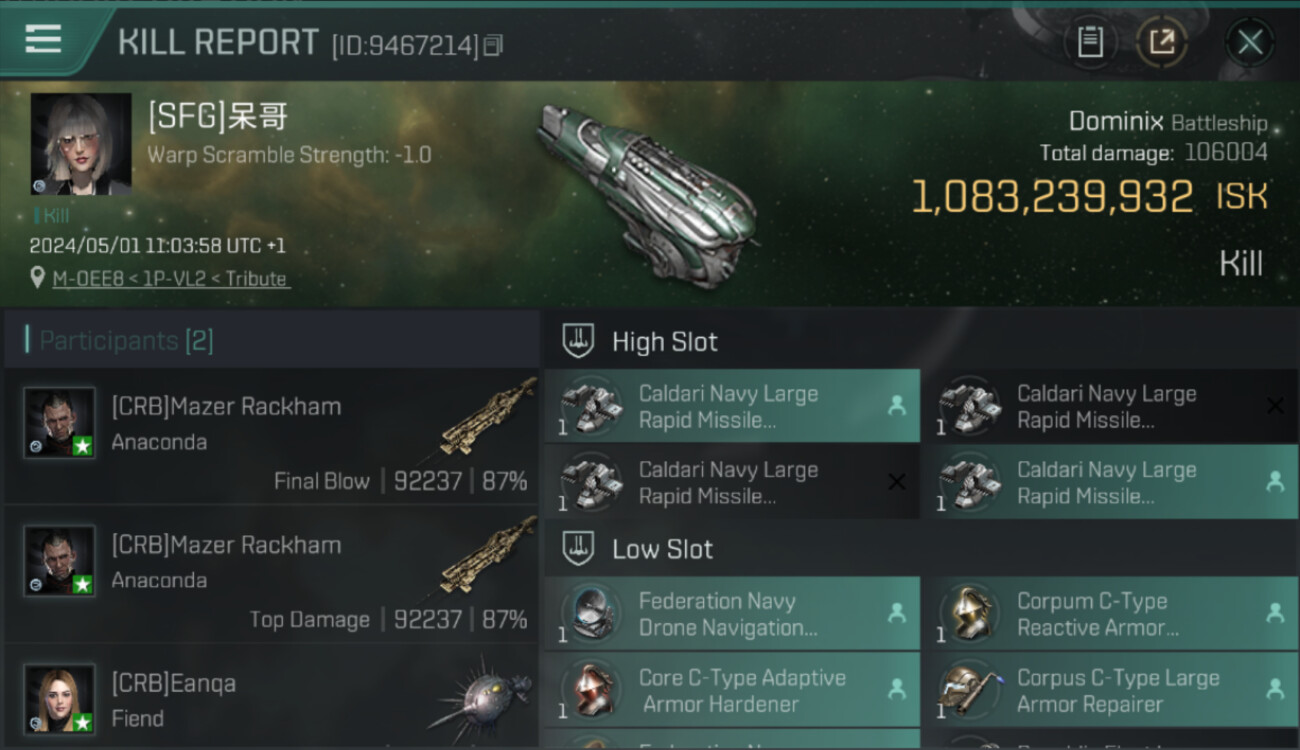Screen dimensions: 1300x750
Task: Open the hamburger menu icon
Action: [x=43, y=39]
